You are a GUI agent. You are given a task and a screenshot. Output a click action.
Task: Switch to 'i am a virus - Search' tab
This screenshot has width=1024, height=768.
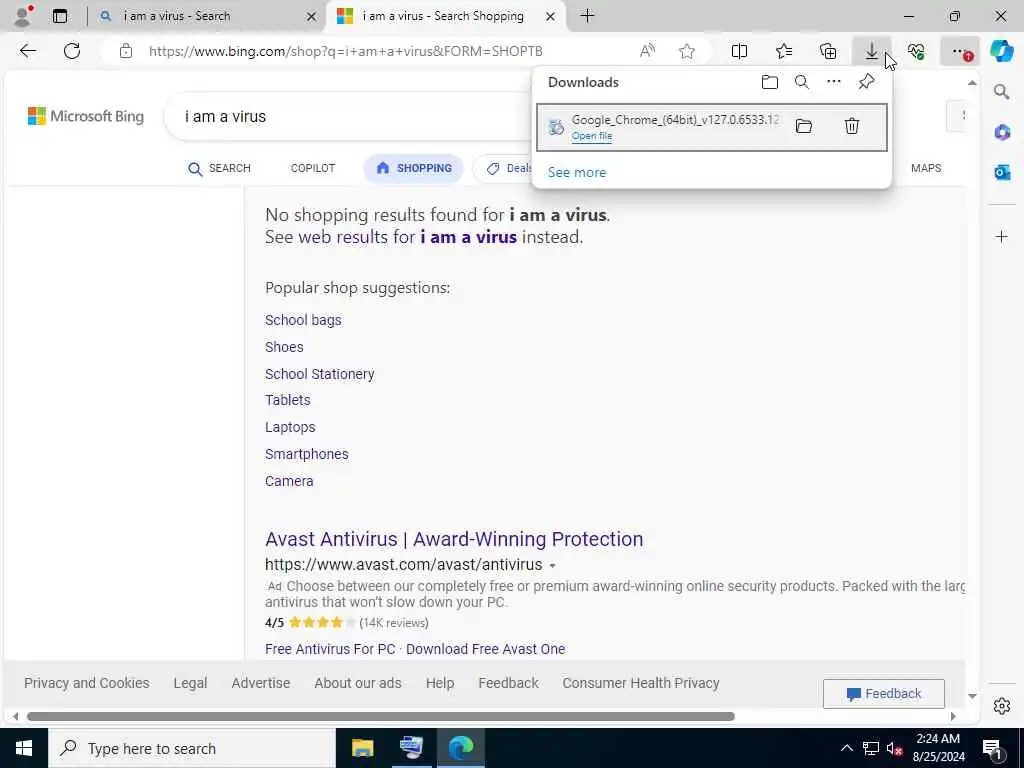pos(204,16)
